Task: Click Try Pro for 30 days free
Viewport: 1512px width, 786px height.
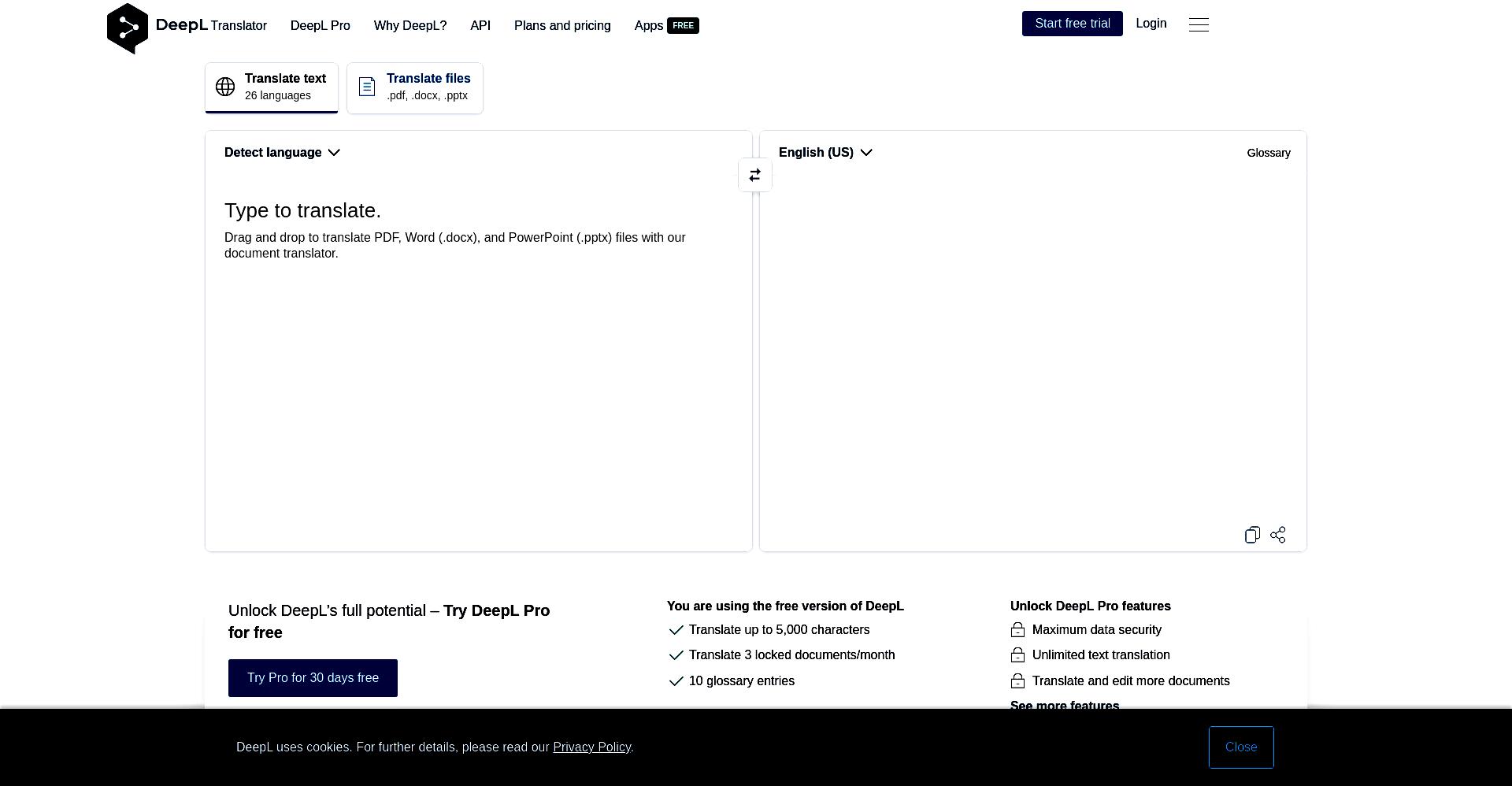Action: click(313, 678)
